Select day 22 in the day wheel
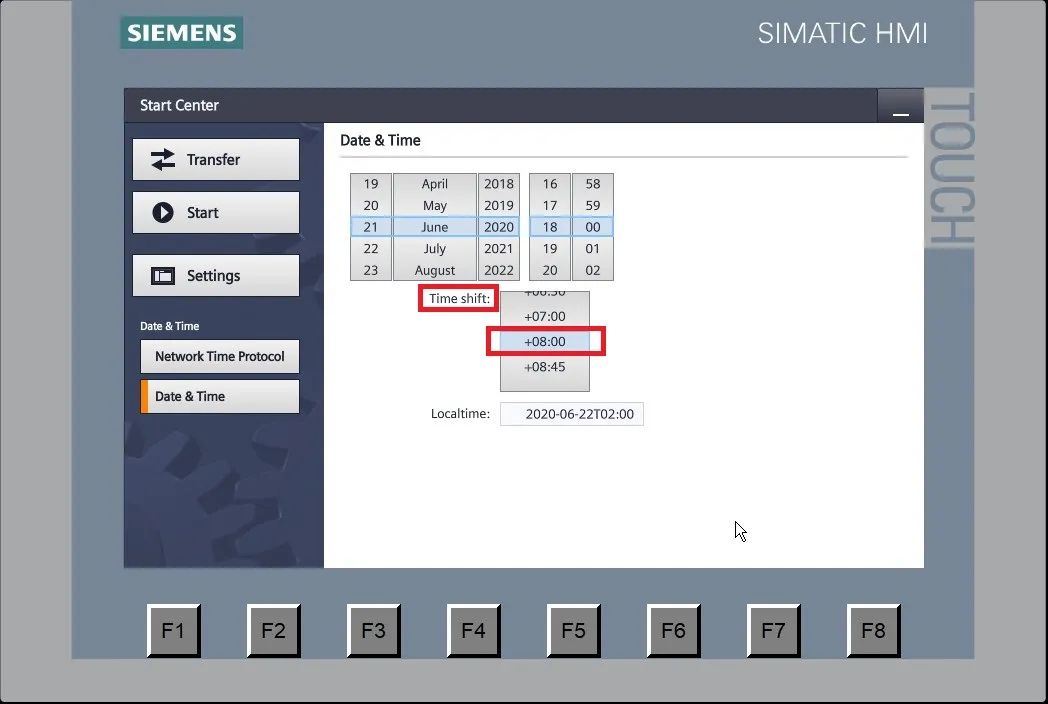Image resolution: width=1048 pixels, height=704 pixels. pos(371,249)
